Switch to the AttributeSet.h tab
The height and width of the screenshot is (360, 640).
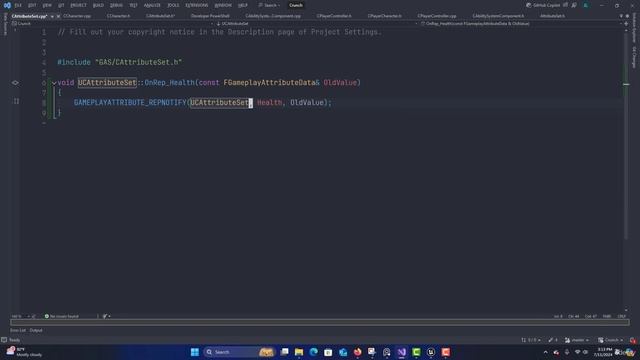pyautogui.click(x=552, y=16)
